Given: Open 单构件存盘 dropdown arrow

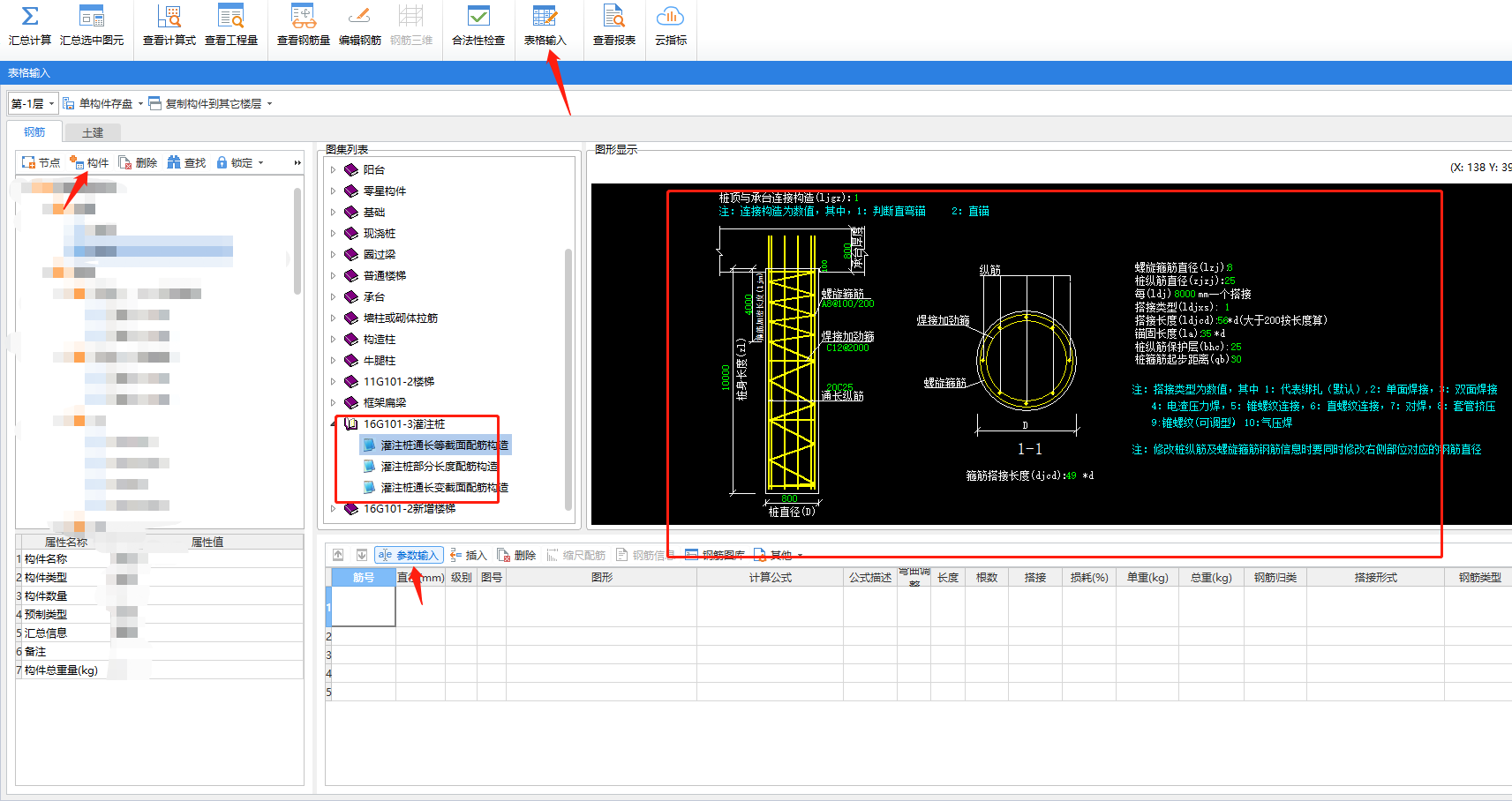Looking at the screenshot, I should (140, 104).
